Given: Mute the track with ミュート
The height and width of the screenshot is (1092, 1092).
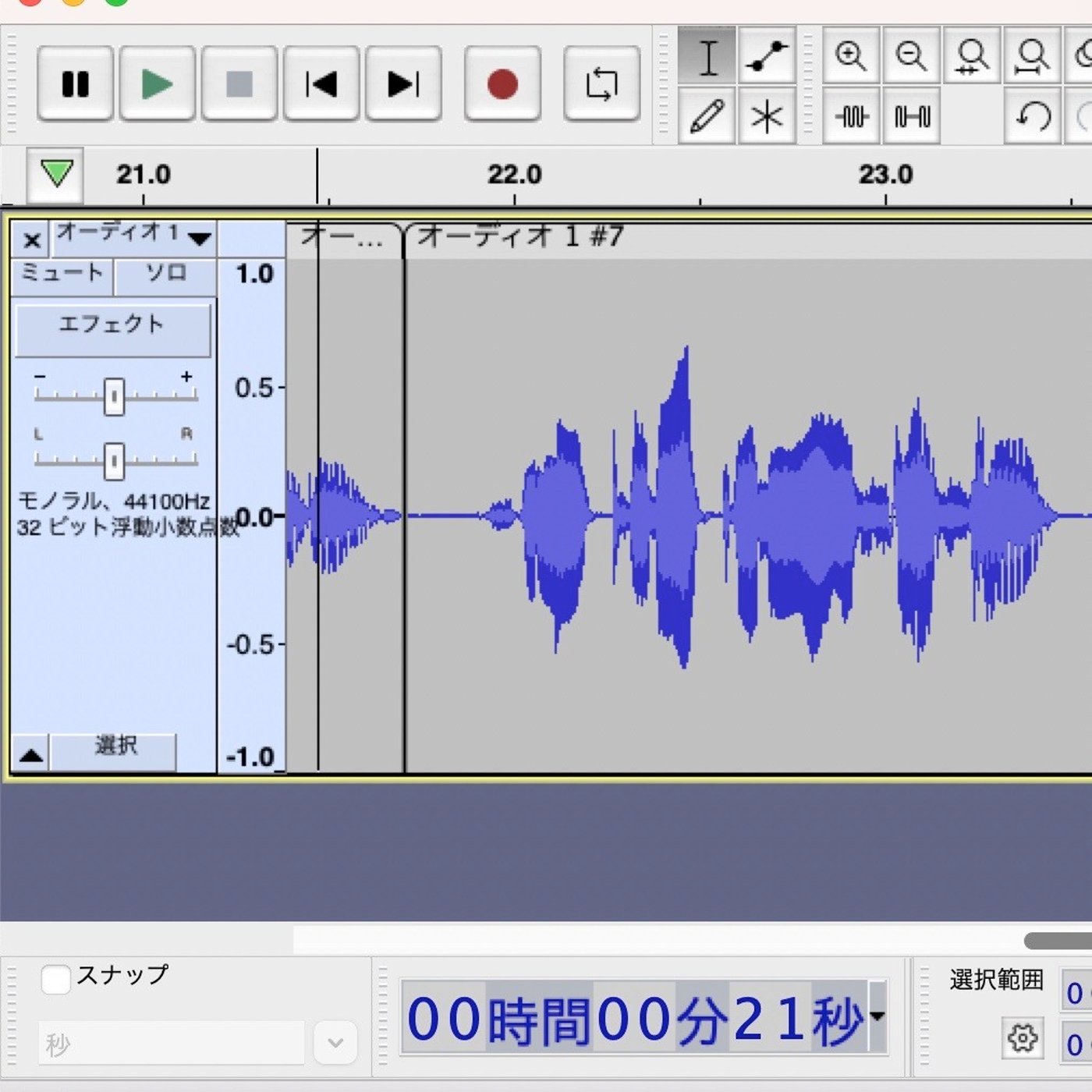Looking at the screenshot, I should [62, 274].
